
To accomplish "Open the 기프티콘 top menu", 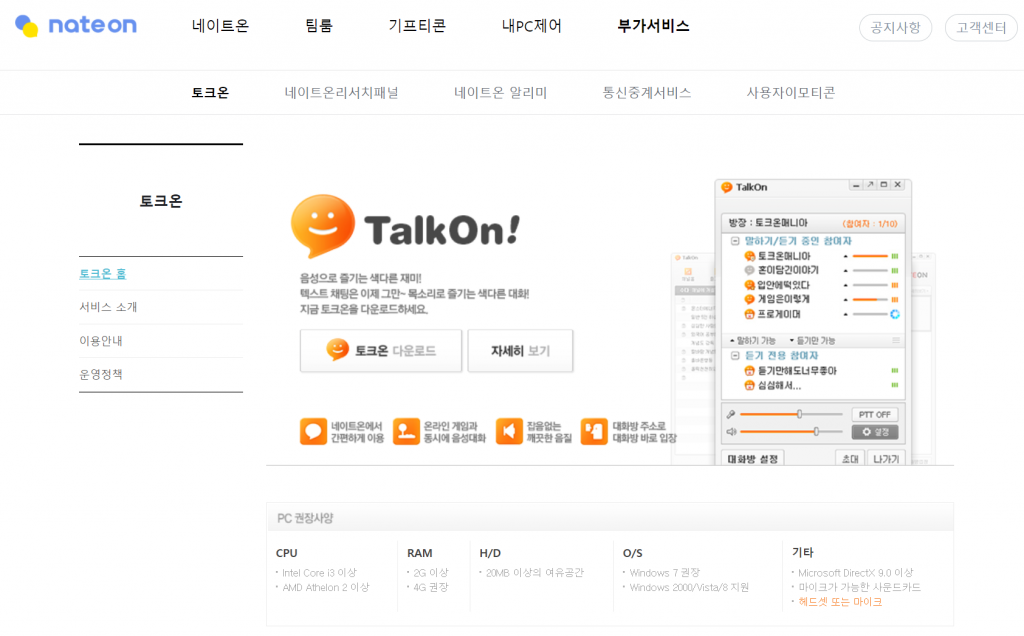I will [417, 26].
